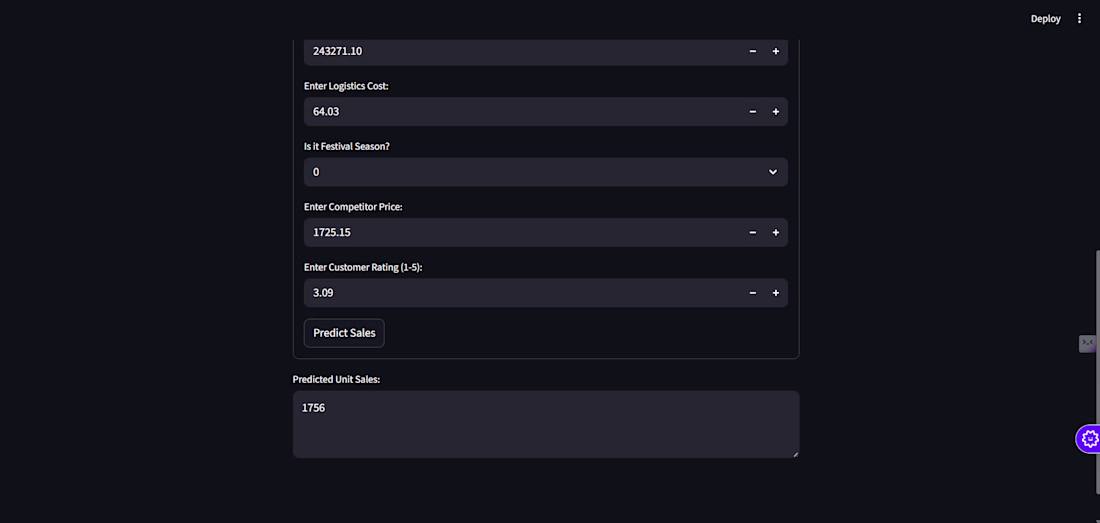Decrease the Customer Rating value

point(753,293)
